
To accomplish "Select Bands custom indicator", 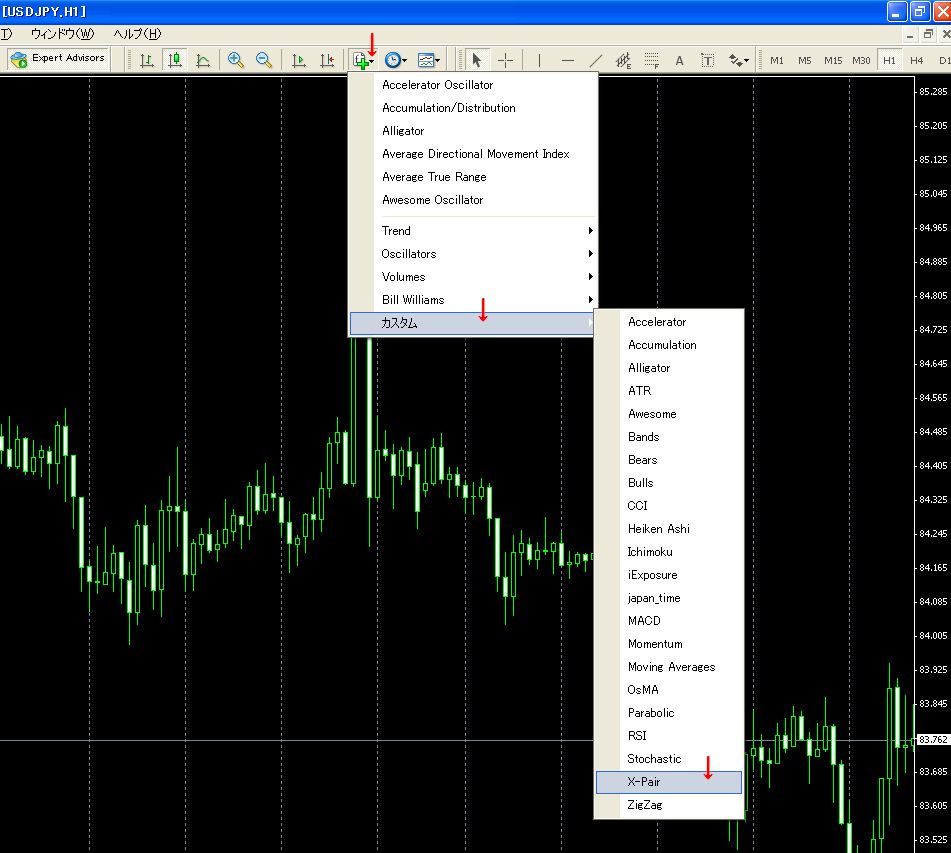I will tap(669, 437).
